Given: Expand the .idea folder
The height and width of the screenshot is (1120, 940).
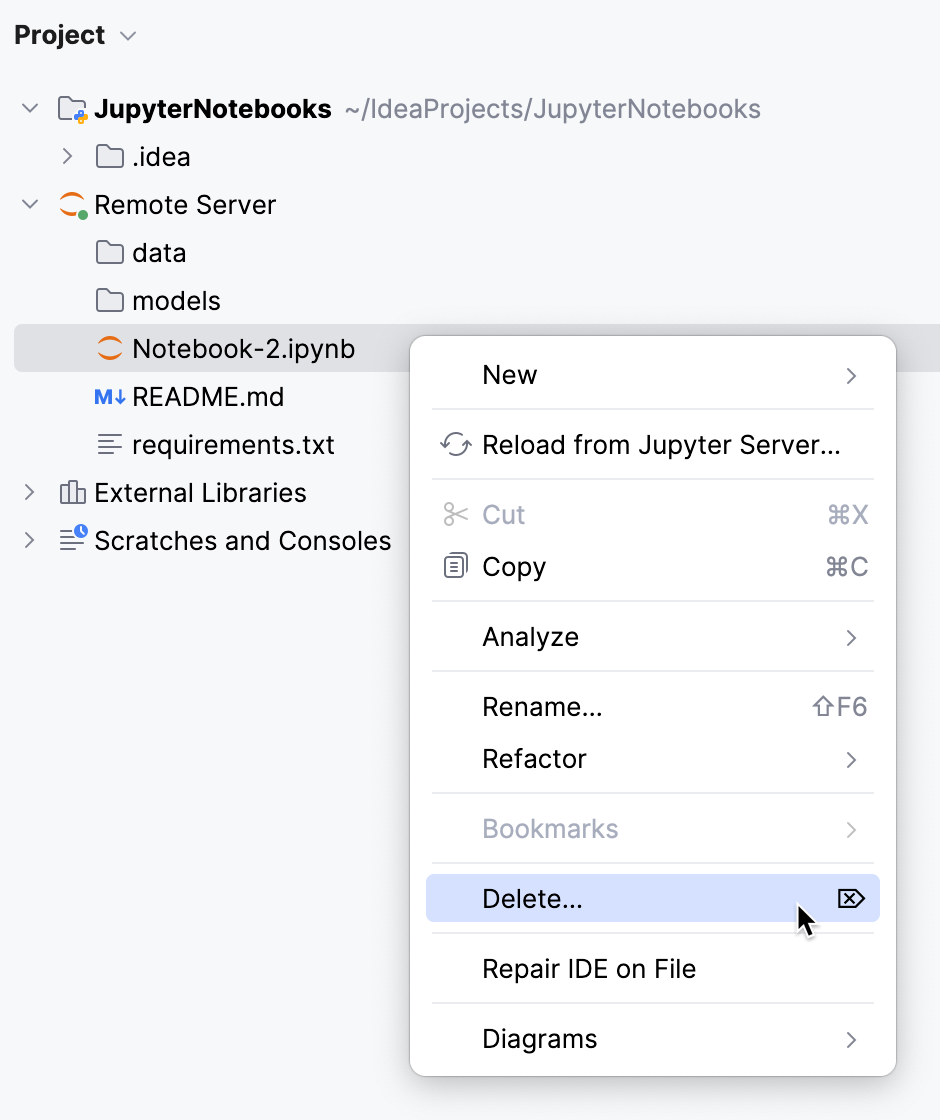Looking at the screenshot, I should (x=67, y=156).
